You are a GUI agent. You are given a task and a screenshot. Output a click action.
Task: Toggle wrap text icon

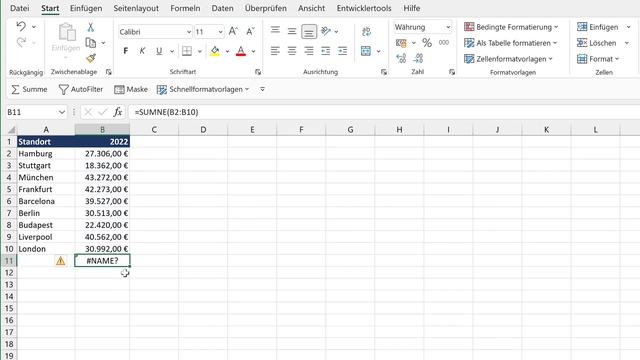tap(367, 31)
